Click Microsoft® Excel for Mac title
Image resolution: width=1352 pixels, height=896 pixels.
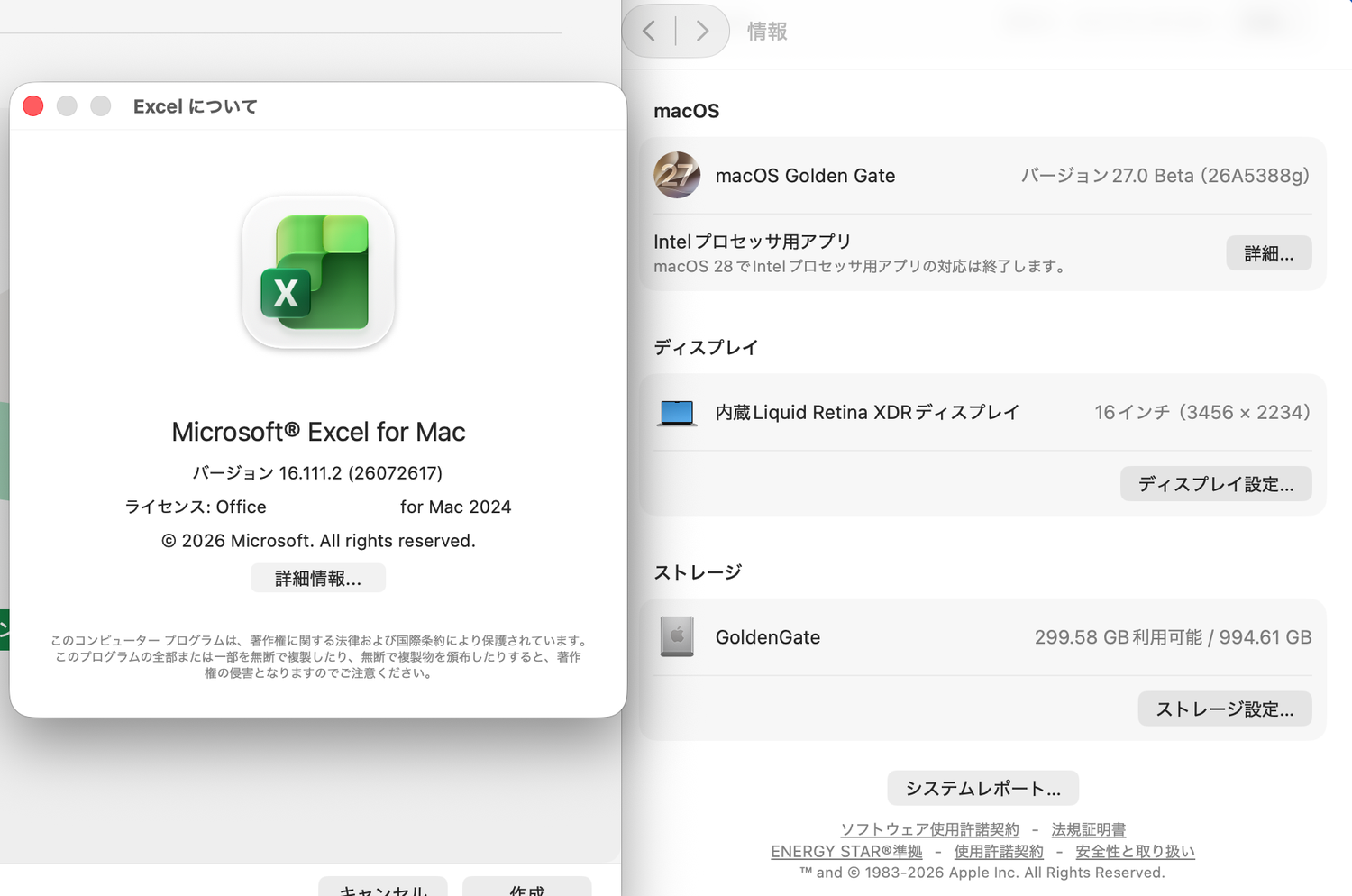(x=318, y=432)
